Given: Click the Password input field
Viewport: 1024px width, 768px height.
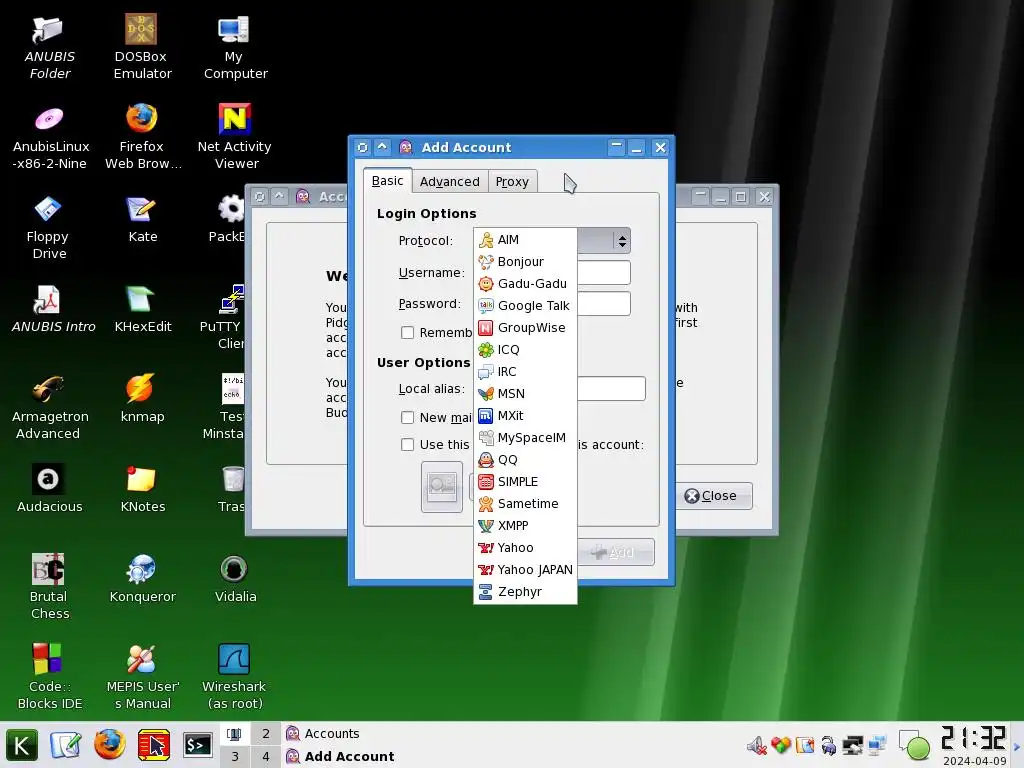Looking at the screenshot, I should click(x=603, y=304).
